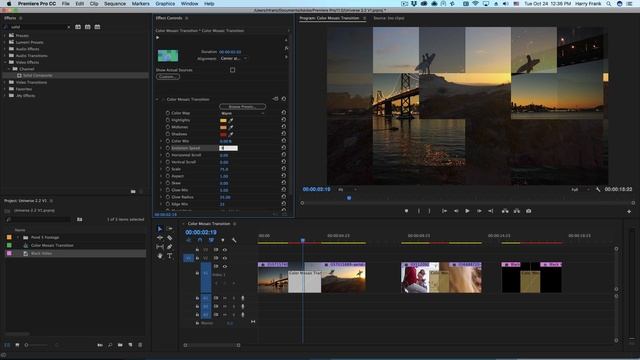The image size is (640, 360).
Task: Open the File menu
Action: click(x=65, y=3)
